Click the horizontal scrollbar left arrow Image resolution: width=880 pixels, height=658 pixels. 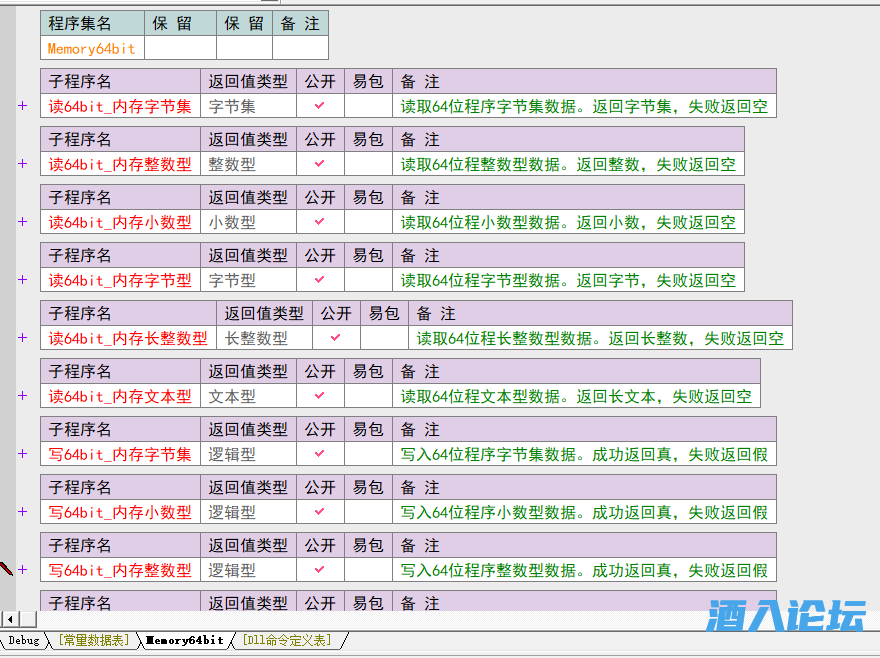[9, 619]
